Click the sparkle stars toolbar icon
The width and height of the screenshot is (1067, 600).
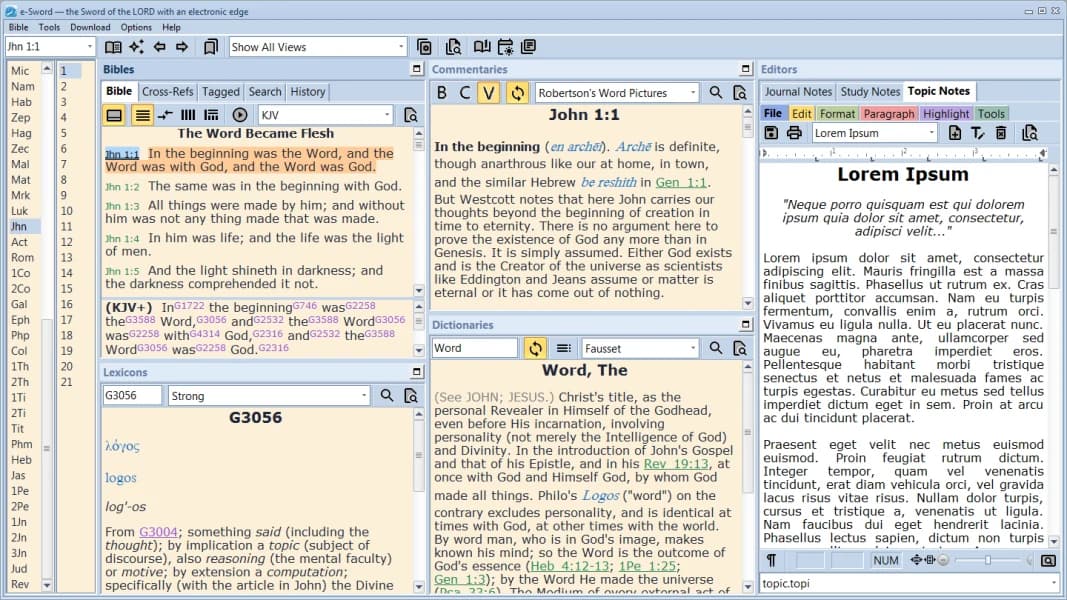(137, 47)
